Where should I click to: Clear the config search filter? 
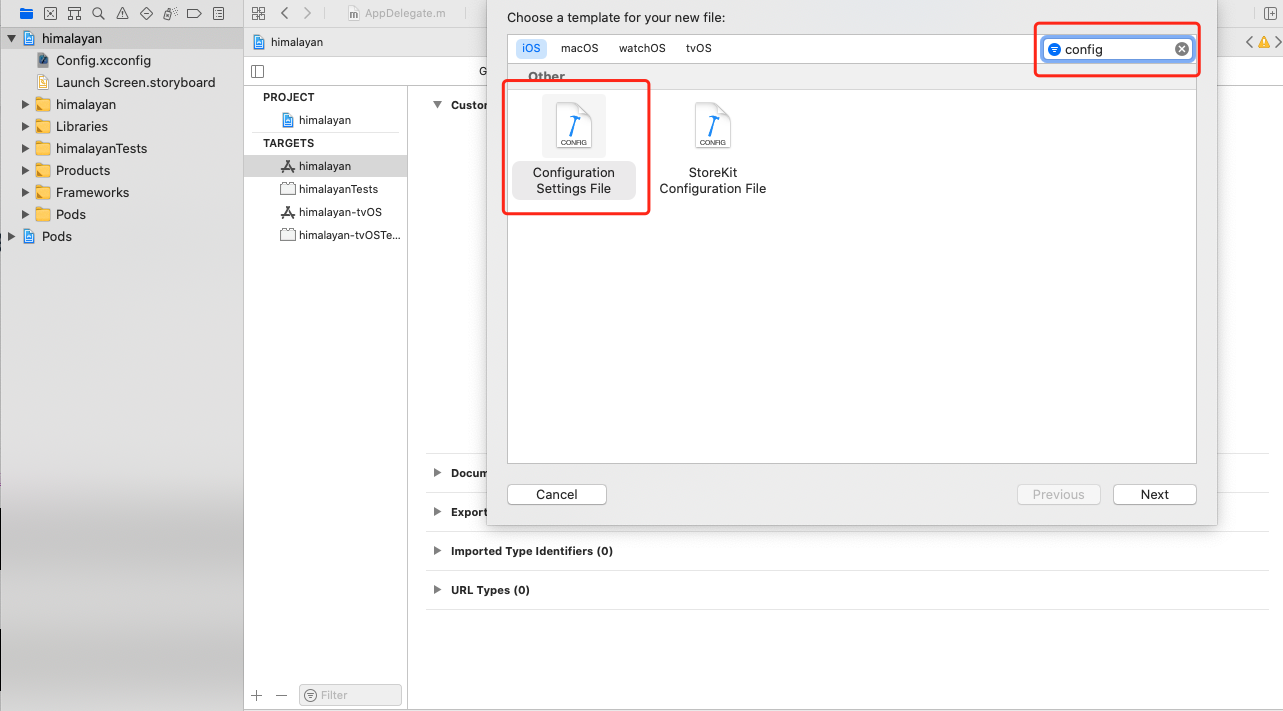(1181, 49)
